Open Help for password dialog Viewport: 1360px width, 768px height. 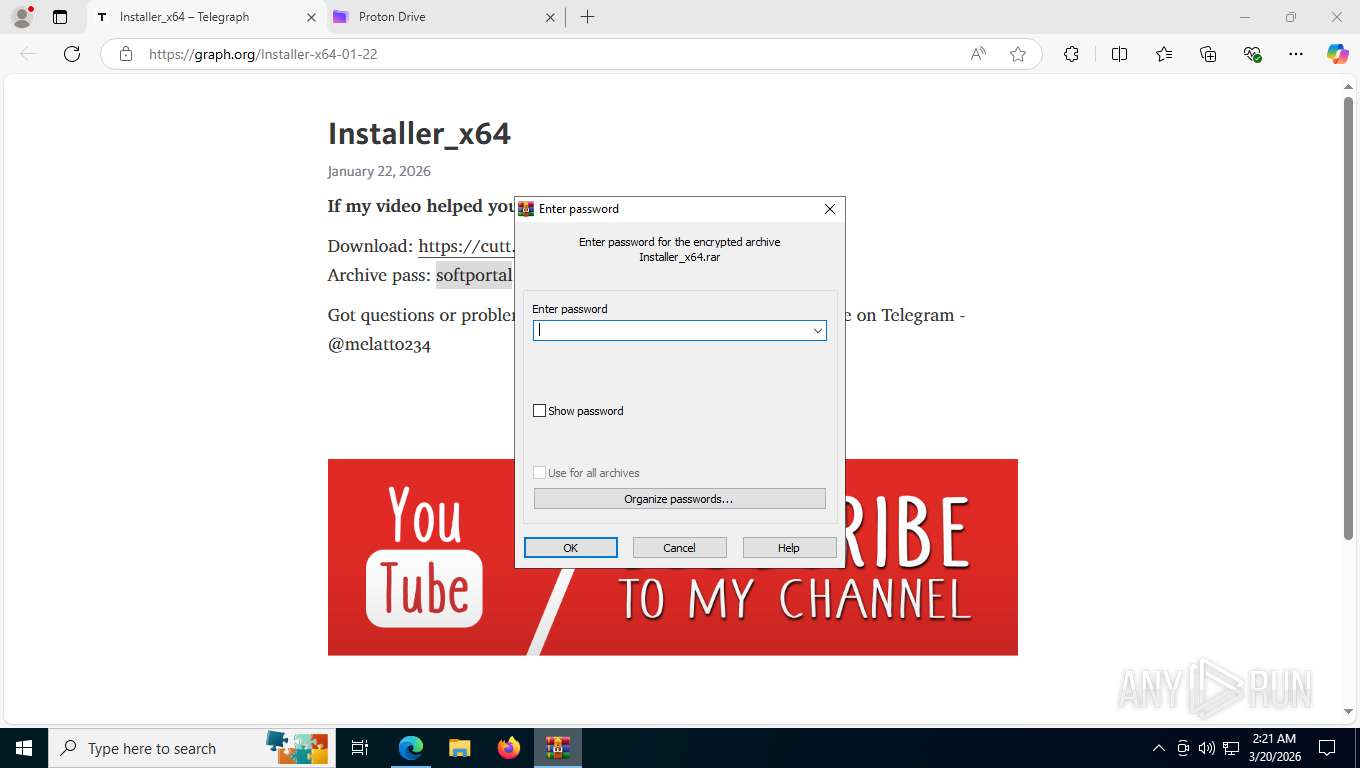[789, 548]
